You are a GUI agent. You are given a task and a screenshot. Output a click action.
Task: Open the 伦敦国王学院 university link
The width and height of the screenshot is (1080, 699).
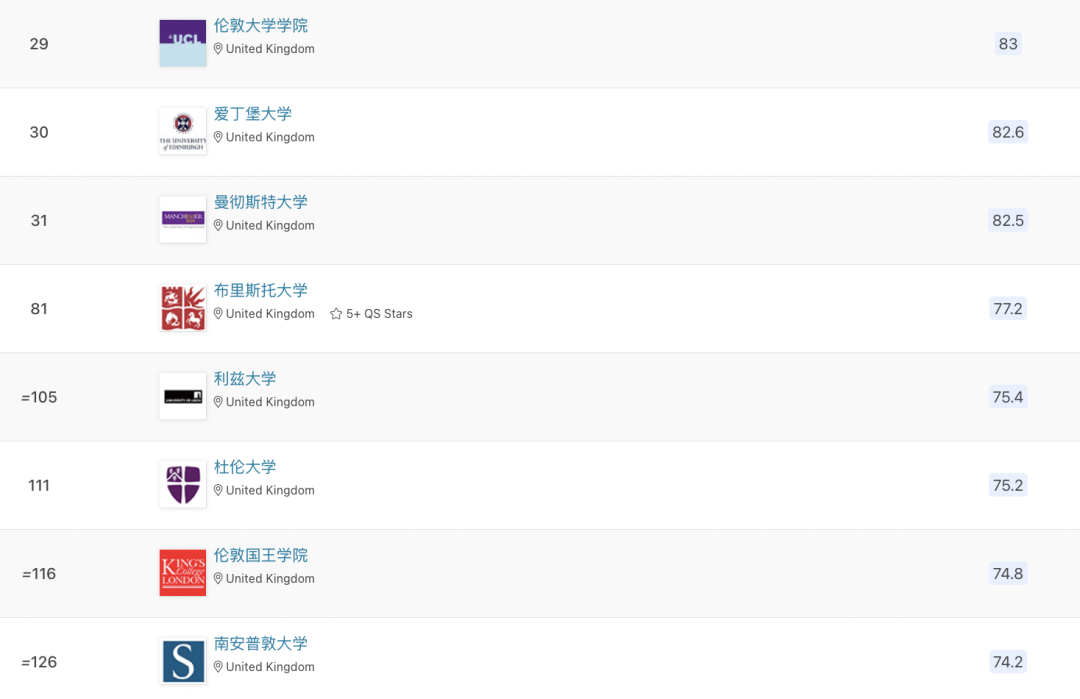click(260, 555)
